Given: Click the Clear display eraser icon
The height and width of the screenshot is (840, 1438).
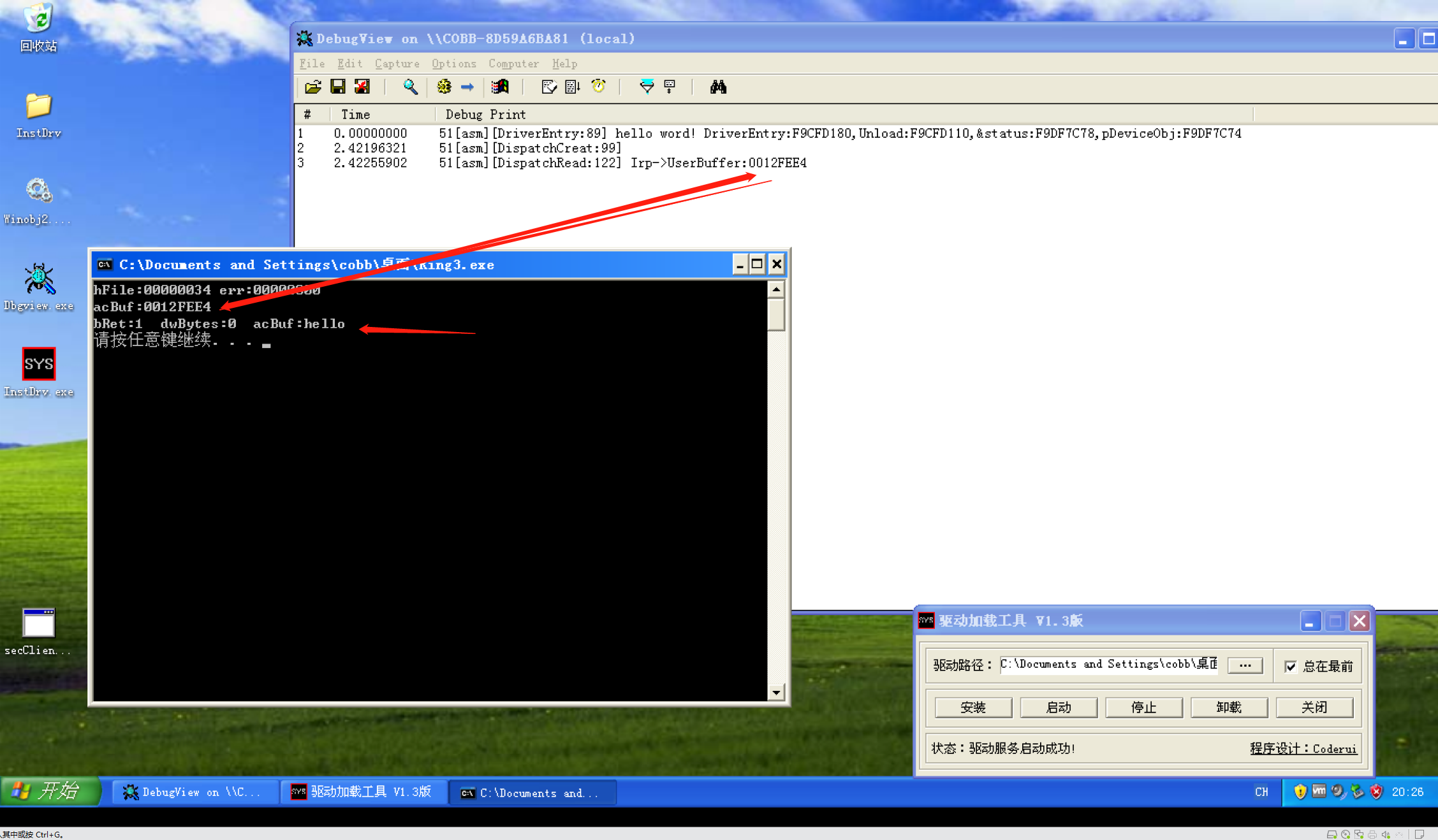Looking at the screenshot, I should (548, 87).
